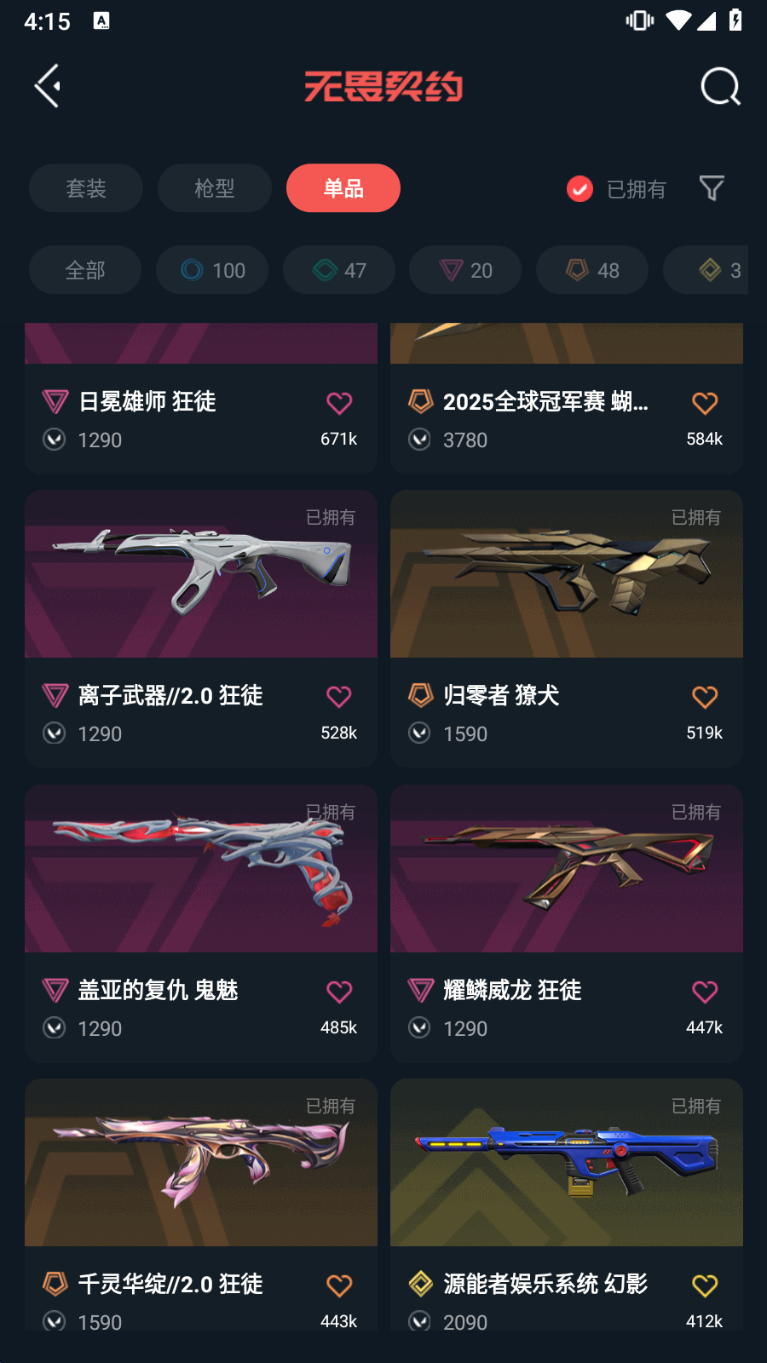Open the 千灵华绽//2.0 狂徒 skin title
This screenshot has height=1363, width=767.
pyautogui.click(x=171, y=1284)
